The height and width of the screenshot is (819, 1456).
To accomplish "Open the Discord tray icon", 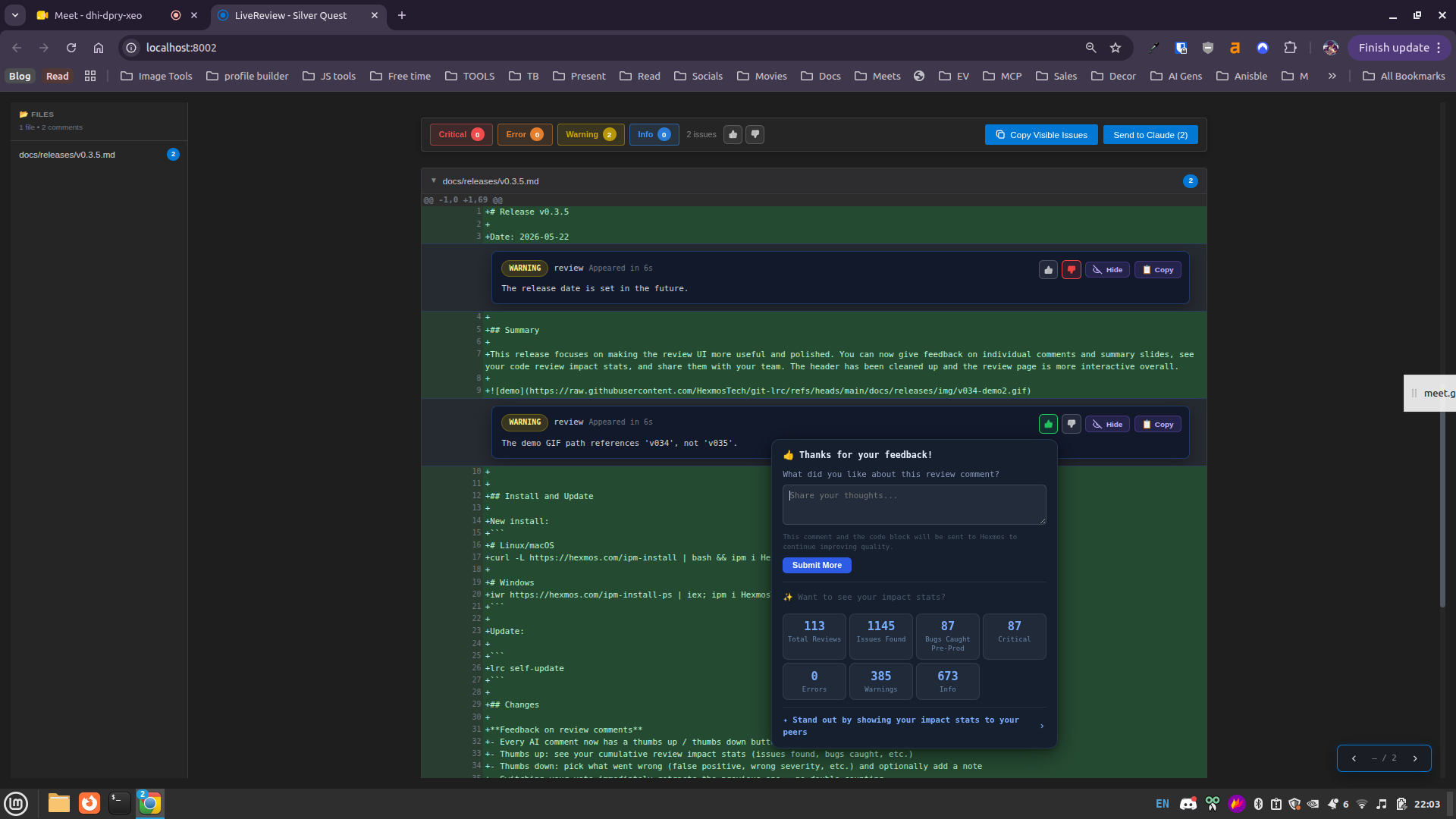I will point(1188,804).
